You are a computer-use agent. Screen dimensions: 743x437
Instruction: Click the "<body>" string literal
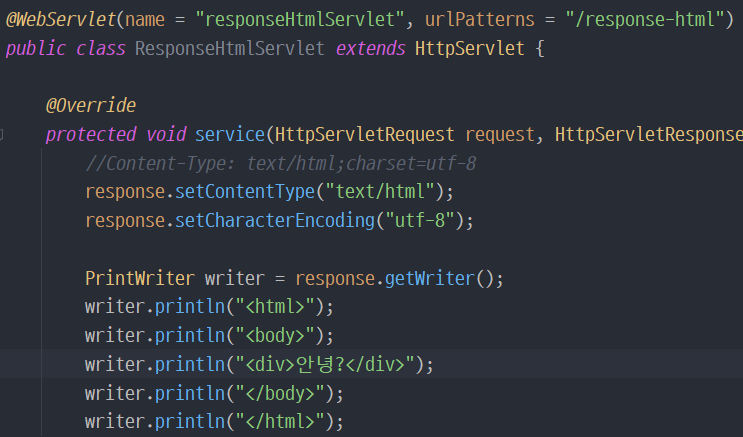(x=275, y=336)
